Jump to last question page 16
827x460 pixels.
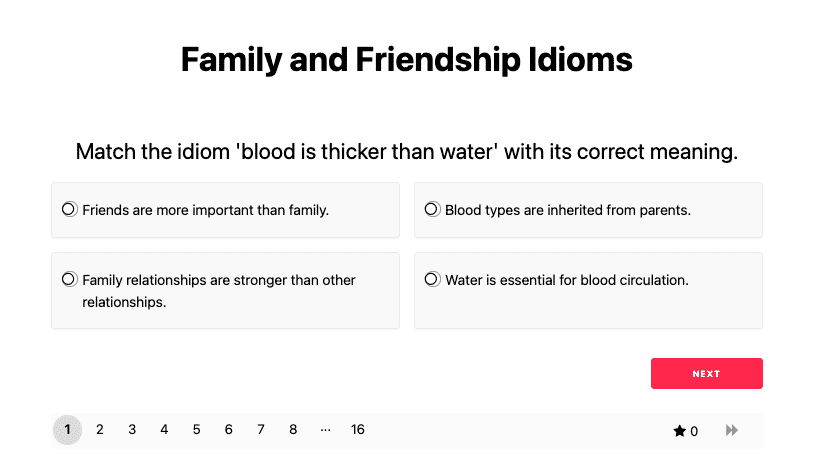tap(358, 430)
